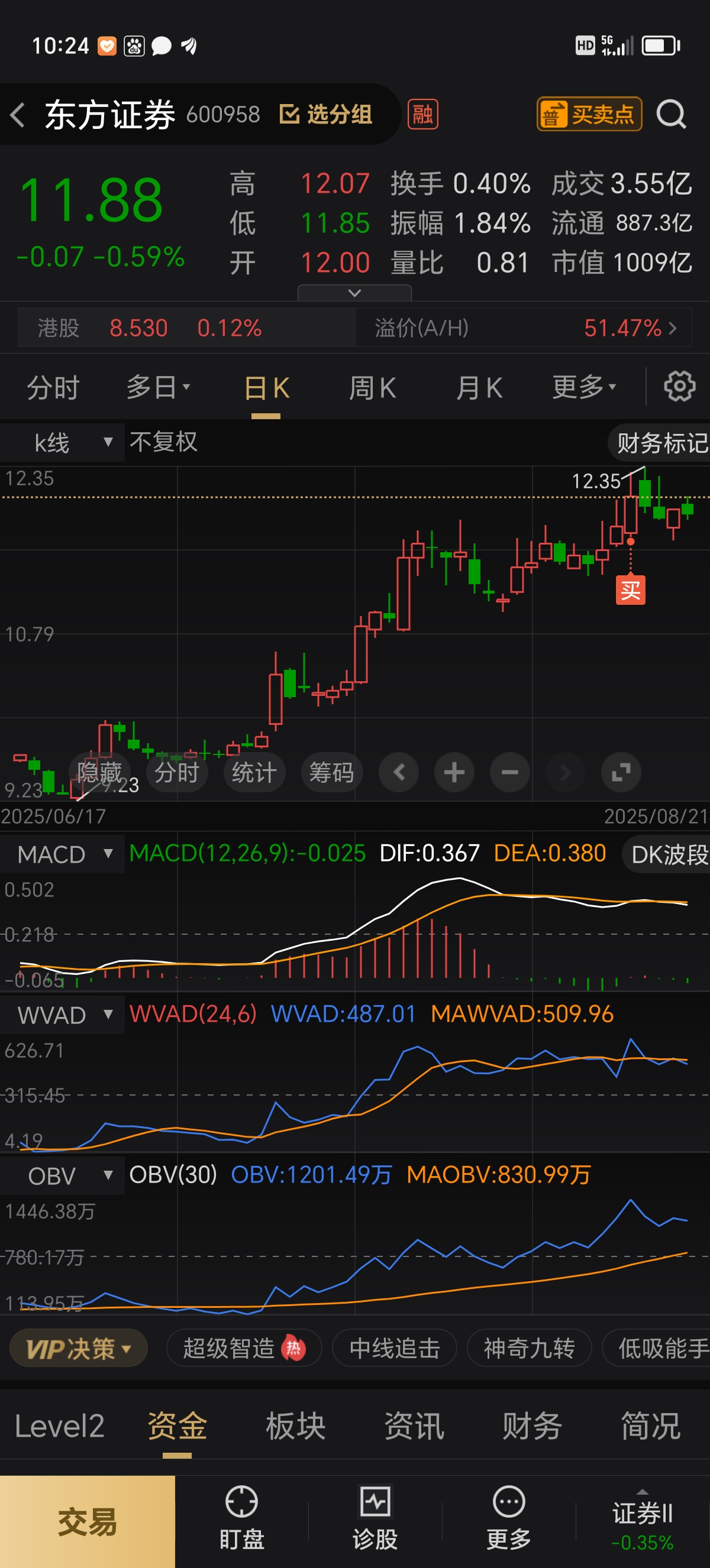Open the 更多 chart period dropdown

(585, 388)
